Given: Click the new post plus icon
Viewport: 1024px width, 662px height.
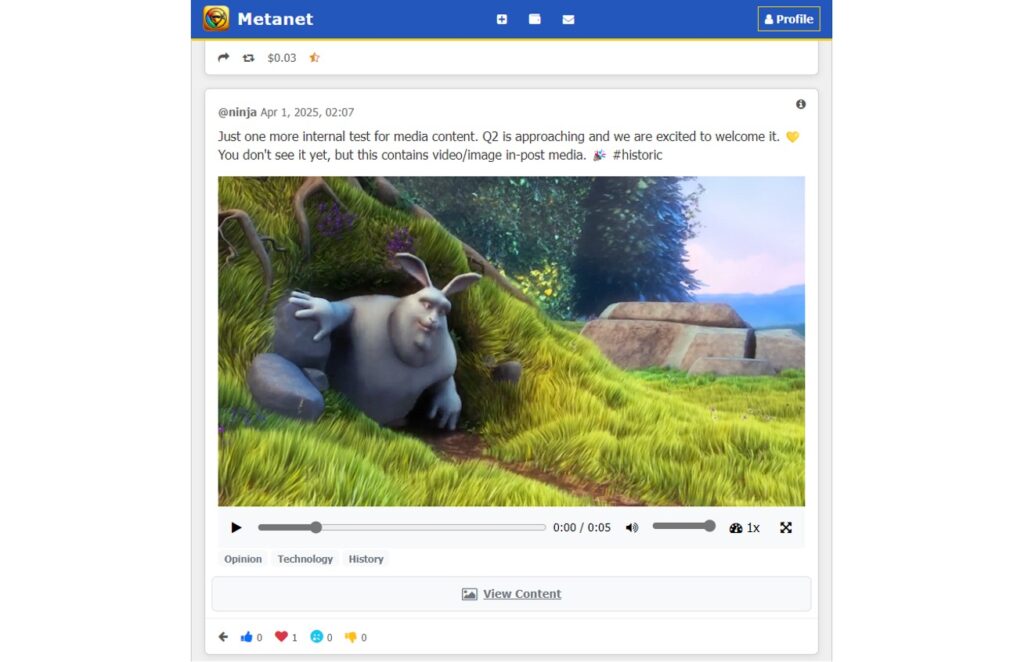Looking at the screenshot, I should [x=502, y=19].
